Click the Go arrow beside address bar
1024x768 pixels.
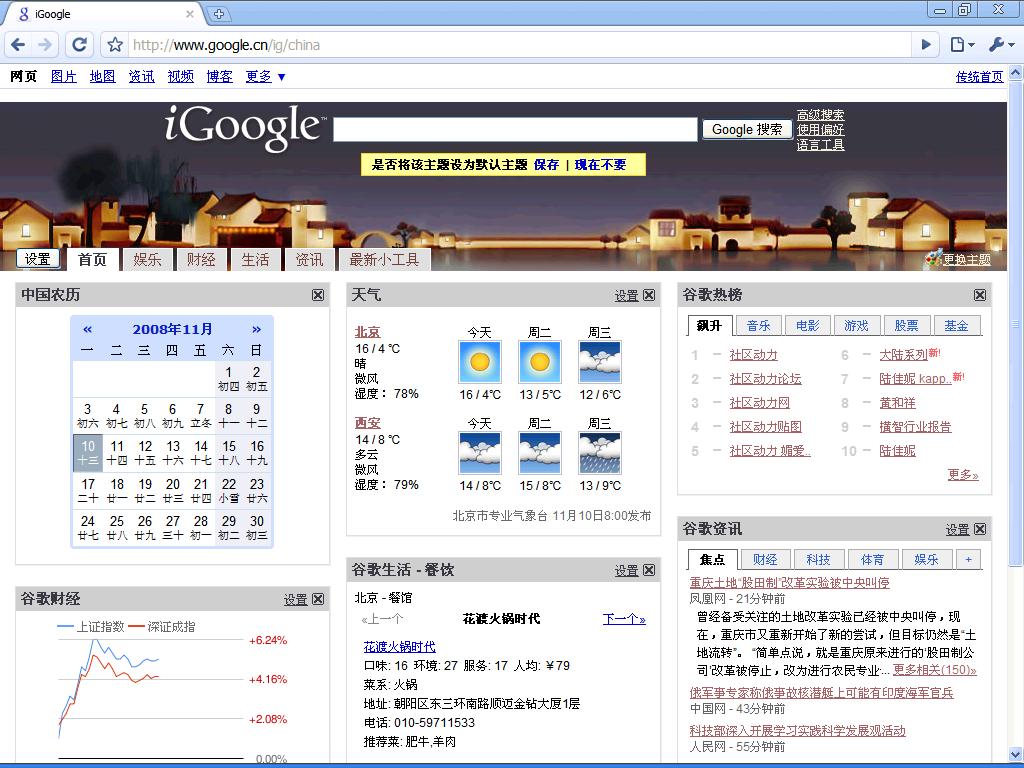click(x=926, y=44)
